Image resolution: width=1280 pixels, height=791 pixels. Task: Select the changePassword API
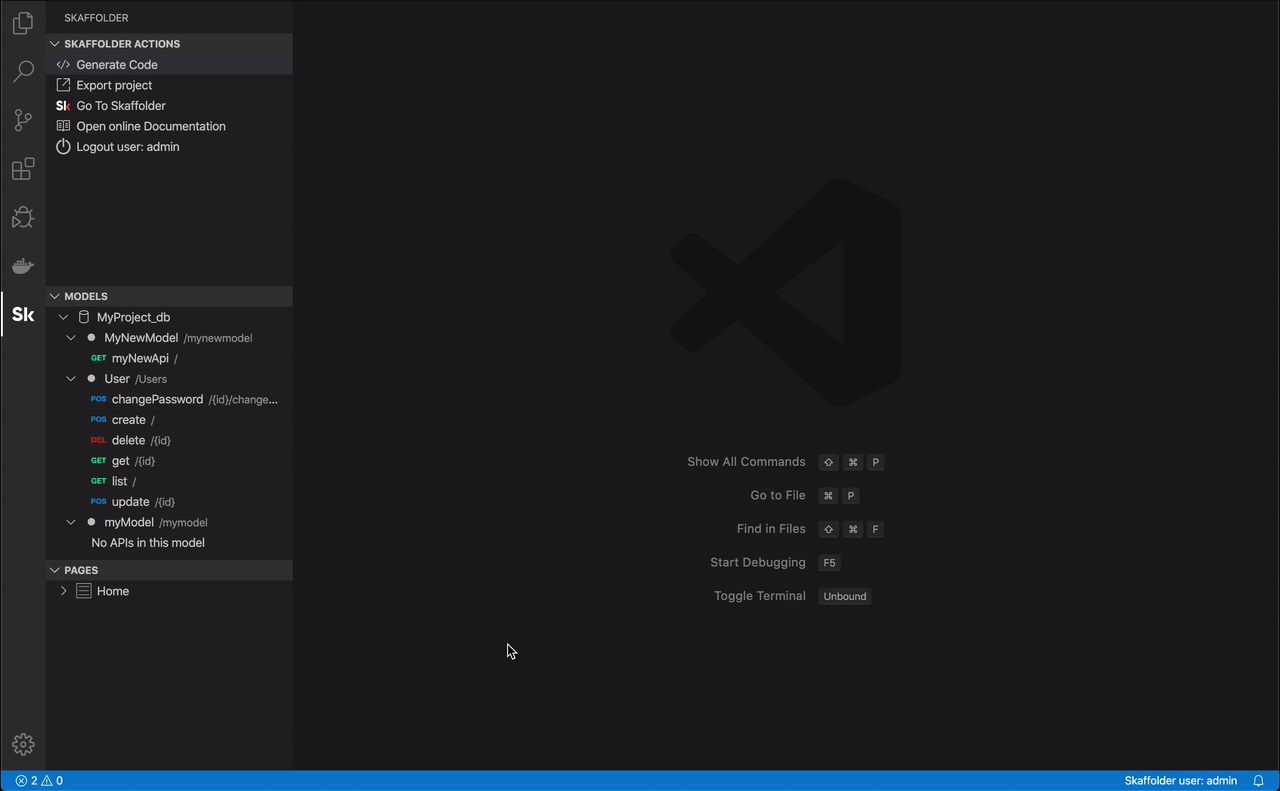pos(169,399)
